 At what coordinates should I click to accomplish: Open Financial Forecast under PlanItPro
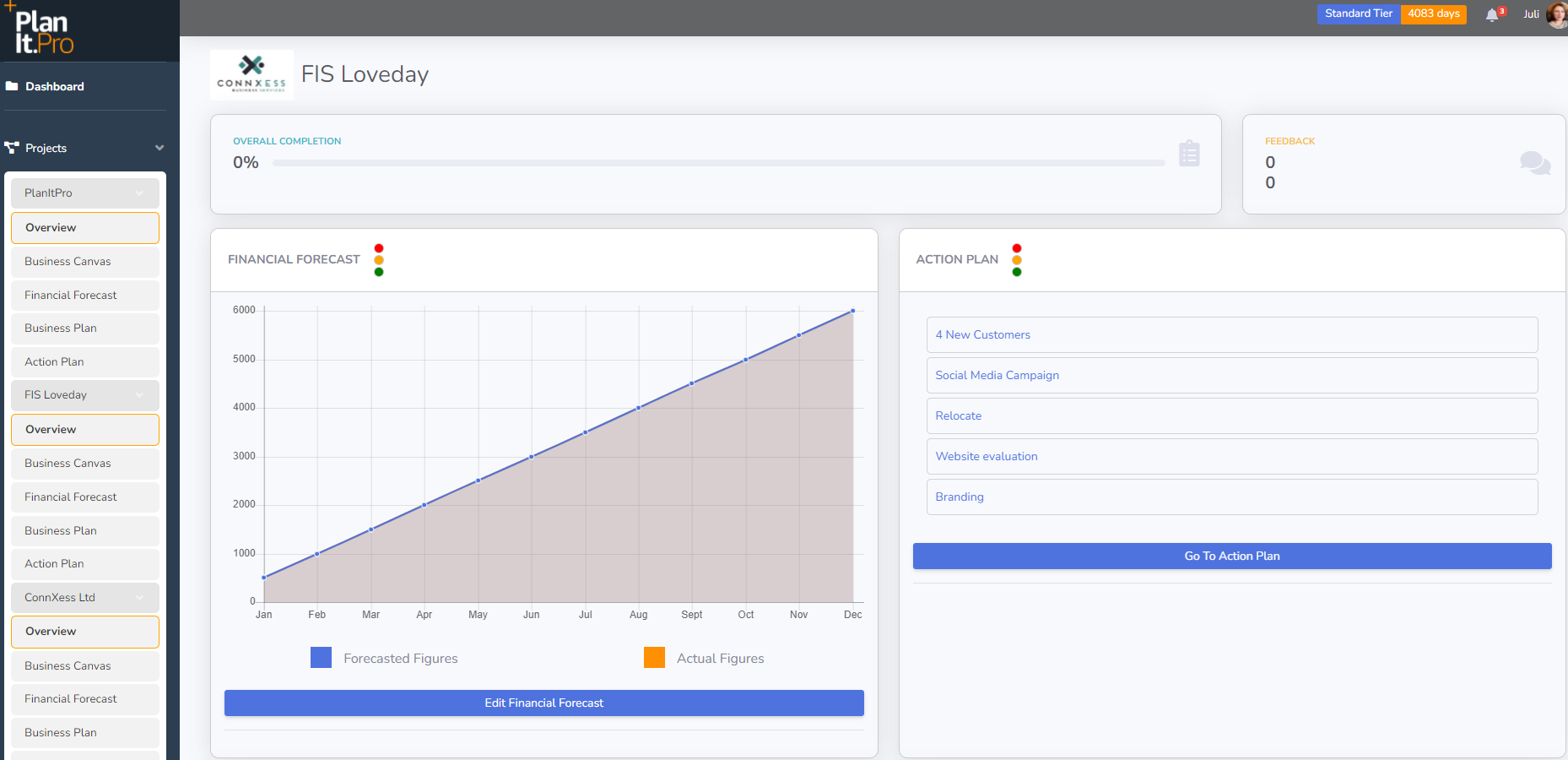coord(85,296)
